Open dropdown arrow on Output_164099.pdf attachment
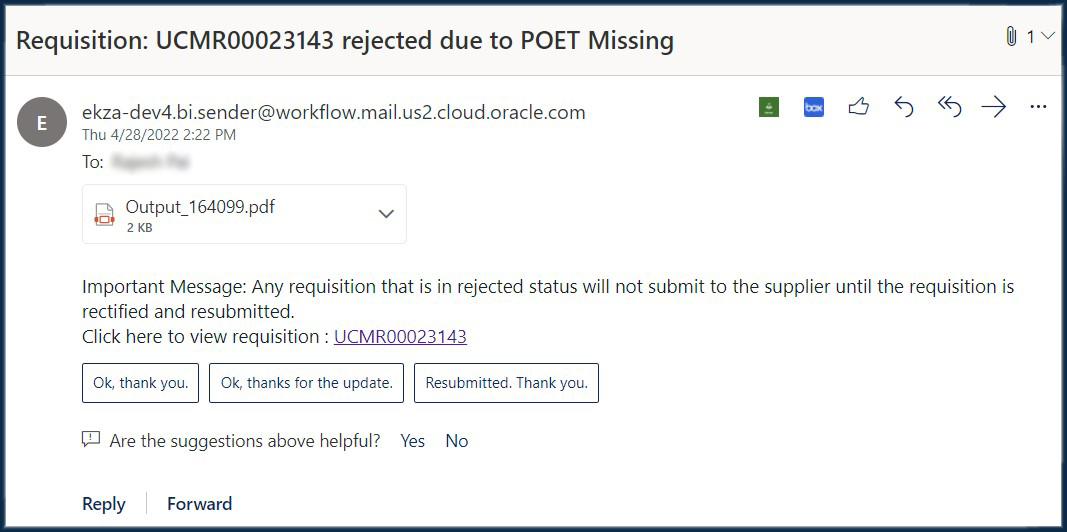This screenshot has height=532, width=1067. click(x=386, y=214)
